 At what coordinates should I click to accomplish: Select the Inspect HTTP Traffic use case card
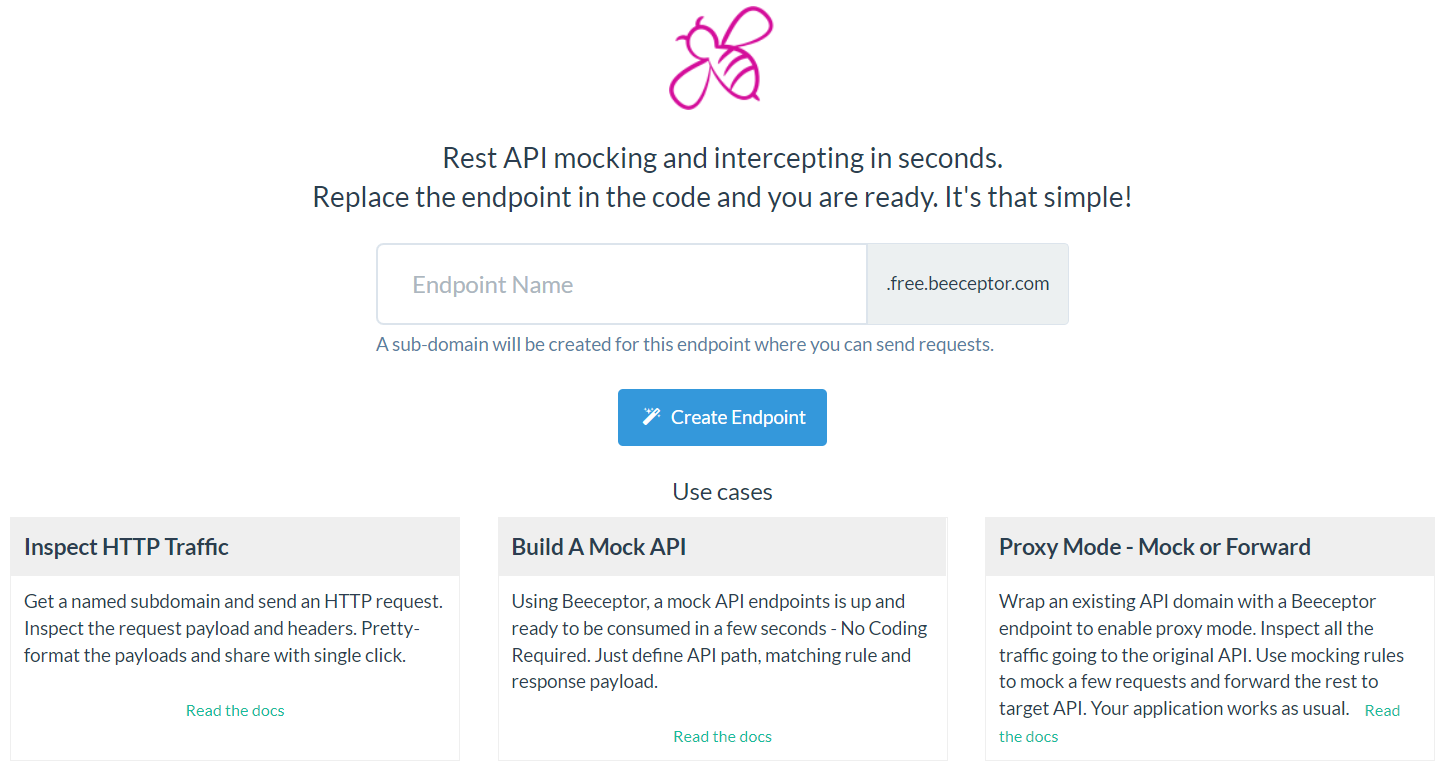pyautogui.click(x=234, y=637)
